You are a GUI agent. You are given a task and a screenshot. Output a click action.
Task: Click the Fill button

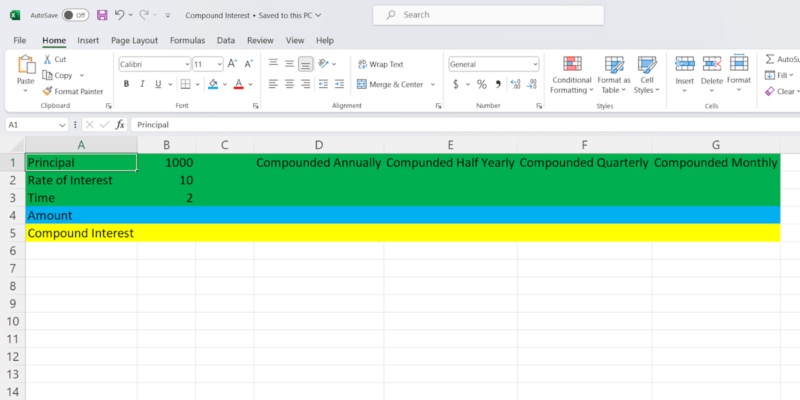pyautogui.click(x=779, y=76)
